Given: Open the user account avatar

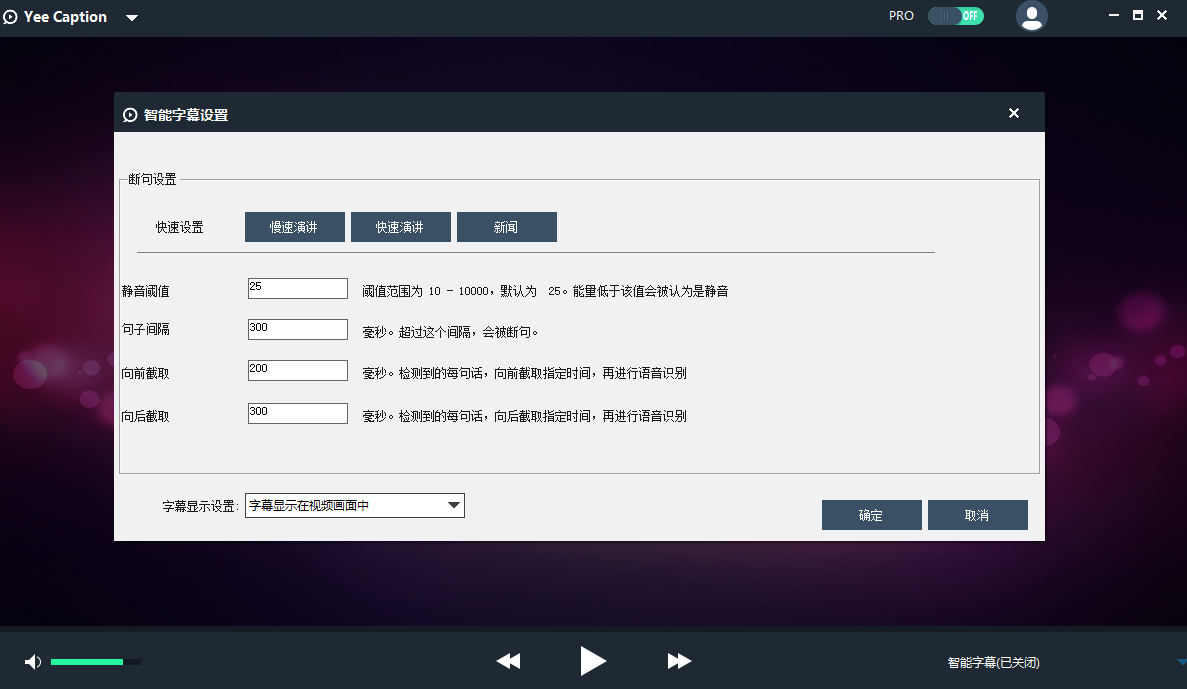Looking at the screenshot, I should click(1031, 16).
